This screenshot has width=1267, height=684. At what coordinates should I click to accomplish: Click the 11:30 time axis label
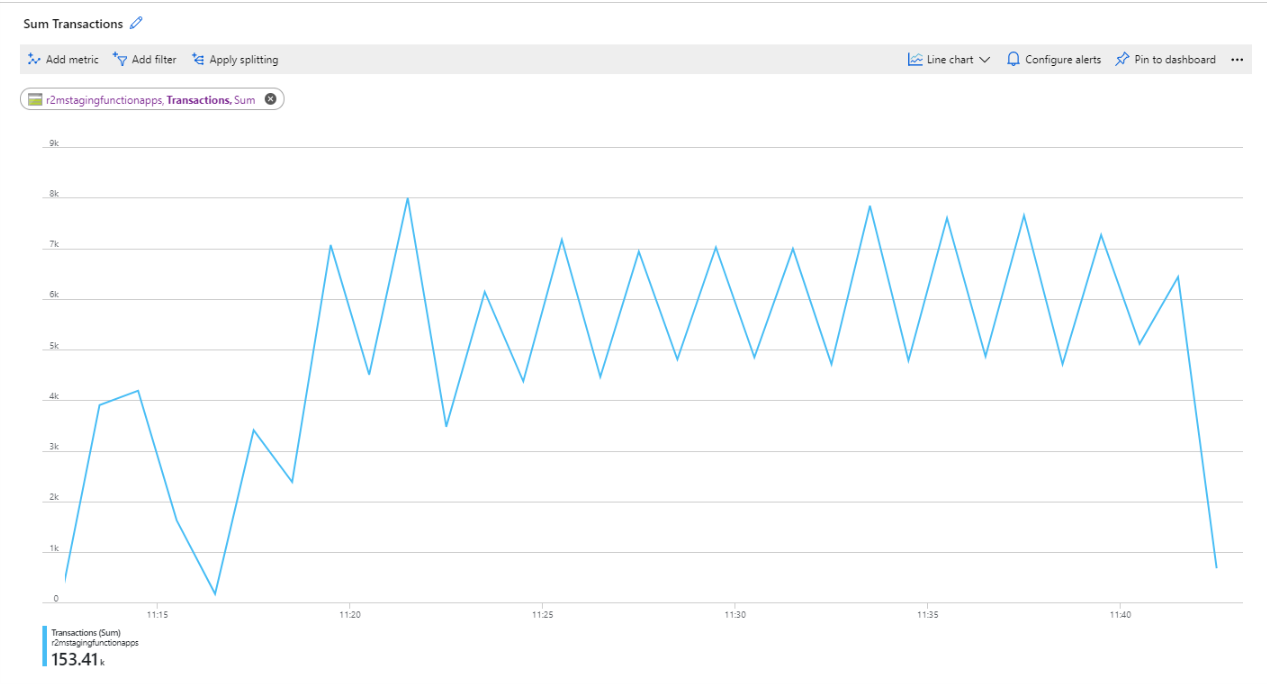(x=735, y=614)
